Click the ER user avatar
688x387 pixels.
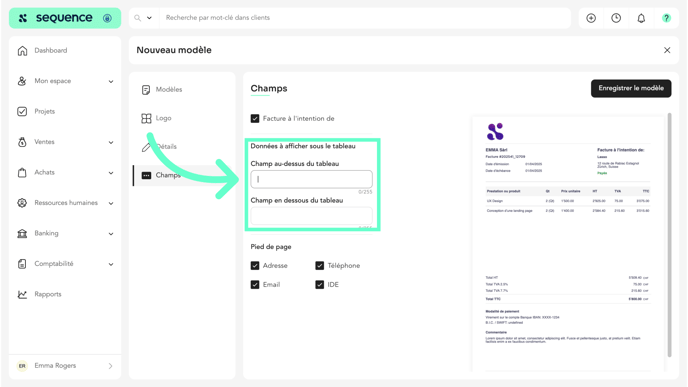(x=22, y=366)
